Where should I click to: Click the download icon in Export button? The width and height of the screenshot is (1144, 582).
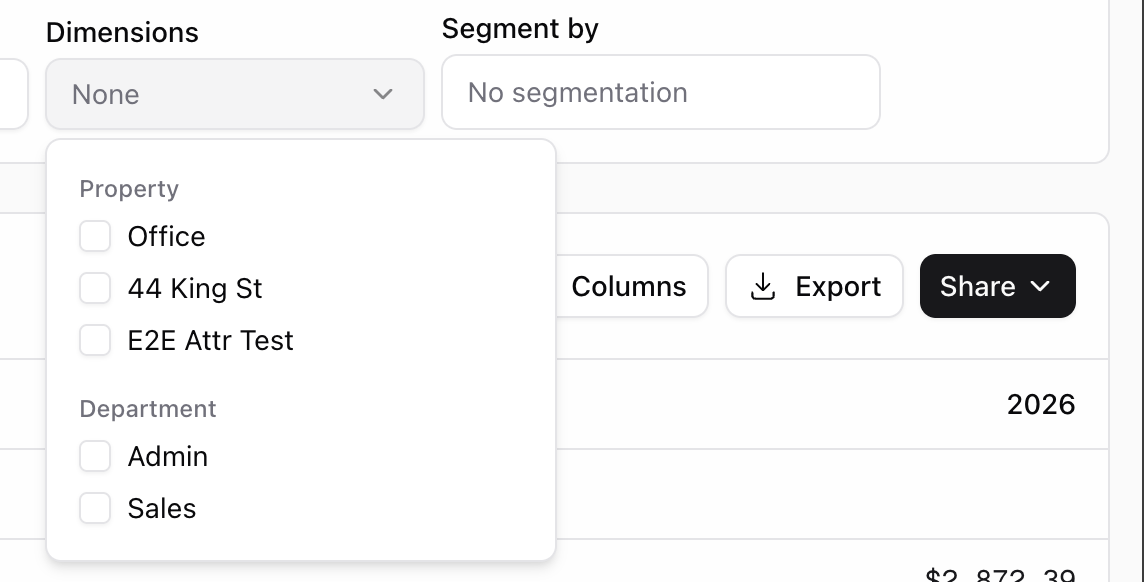click(x=762, y=287)
